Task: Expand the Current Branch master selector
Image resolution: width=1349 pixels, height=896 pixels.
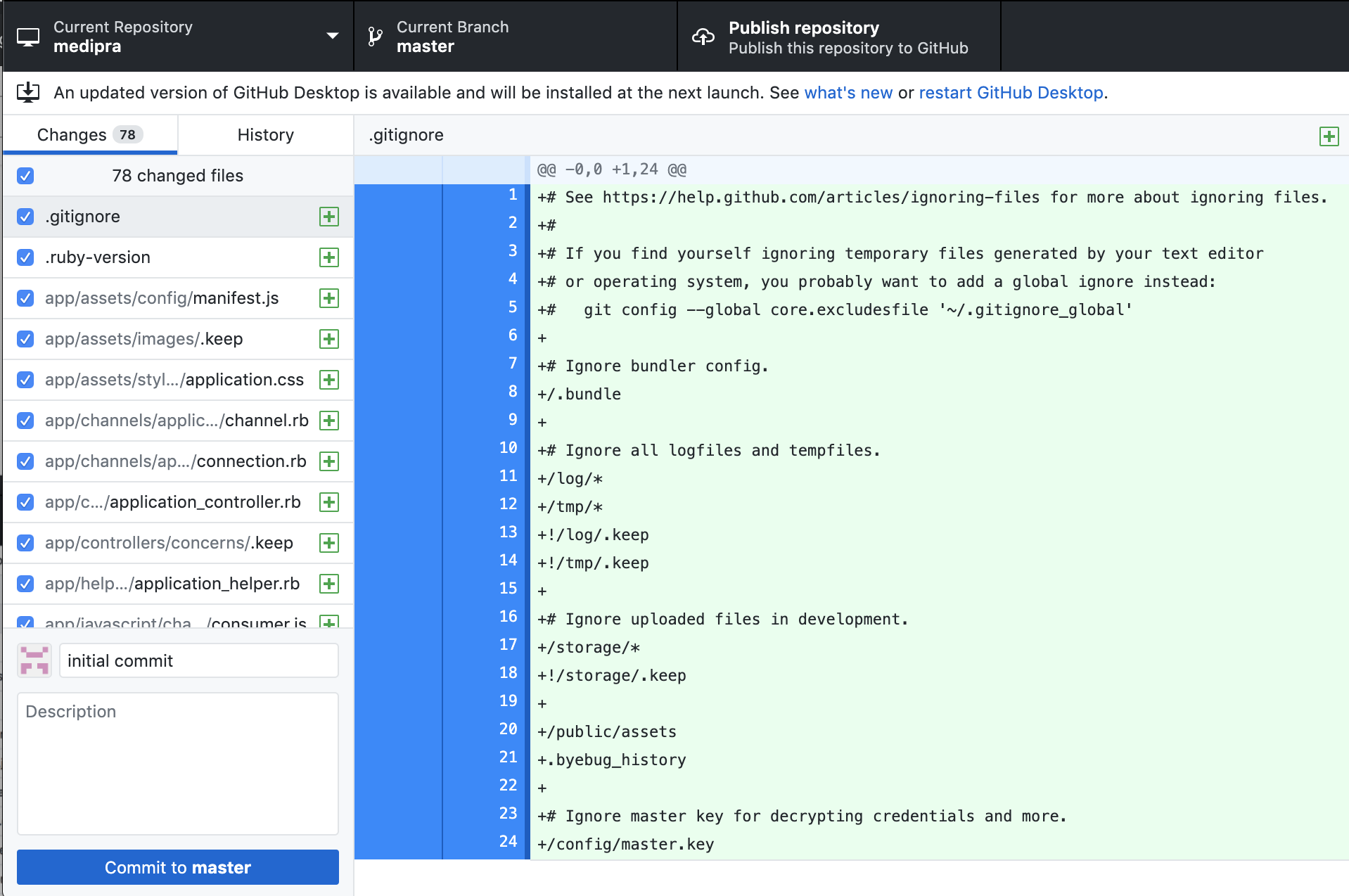Action: click(x=516, y=37)
